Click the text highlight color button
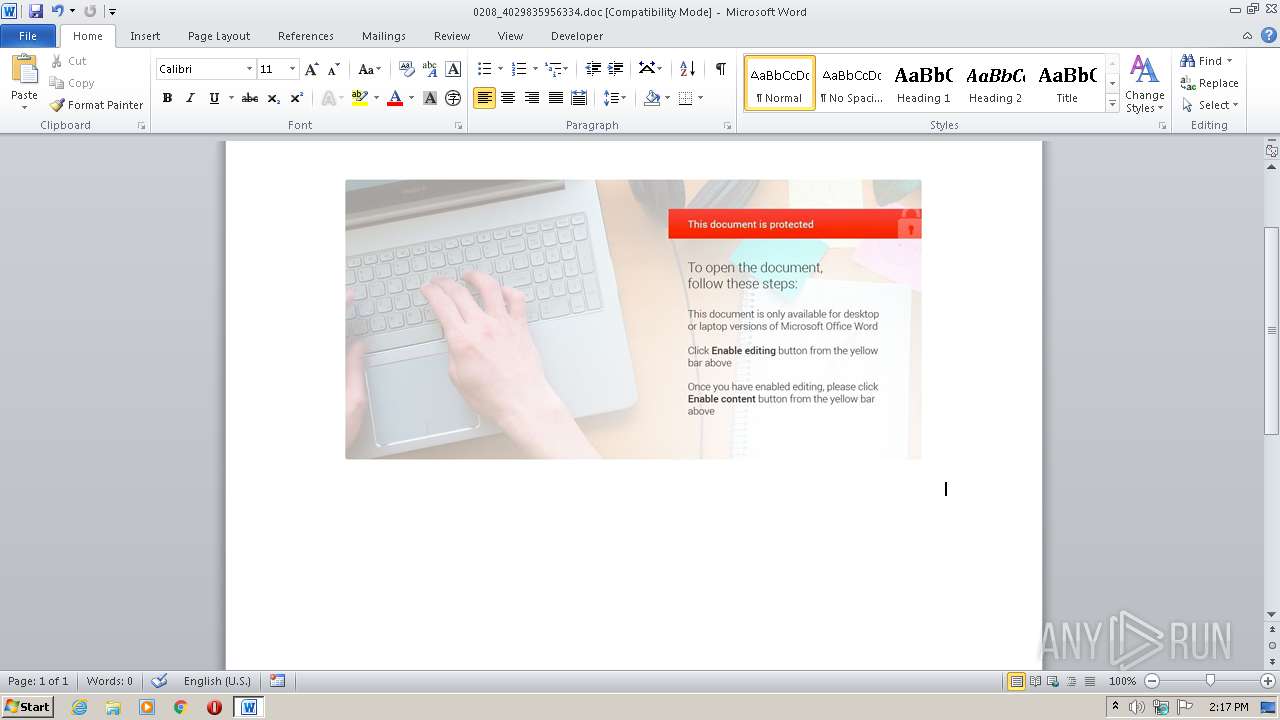1280x720 pixels. pos(360,98)
